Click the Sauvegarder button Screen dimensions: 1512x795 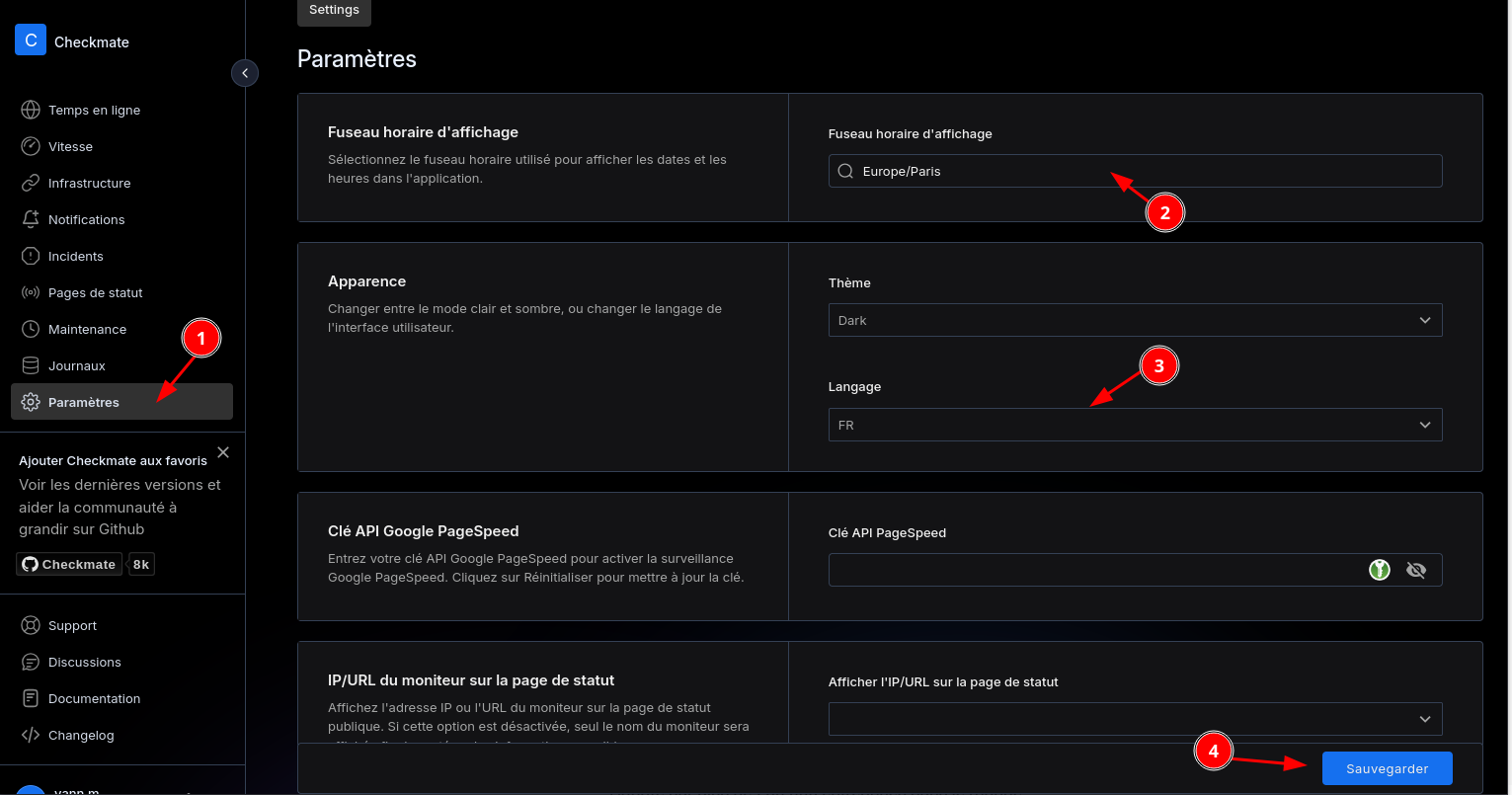(x=1387, y=768)
